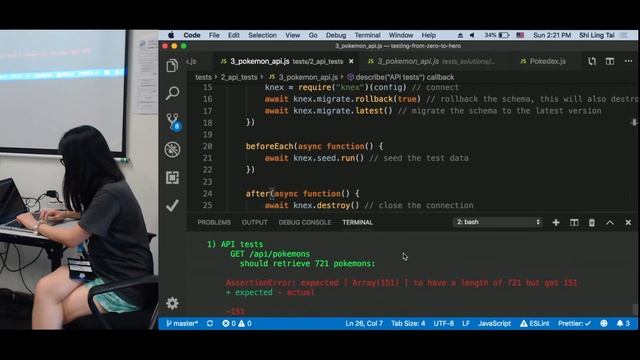Add a new terminal with plus icon
640x360 pixels.
(556, 222)
